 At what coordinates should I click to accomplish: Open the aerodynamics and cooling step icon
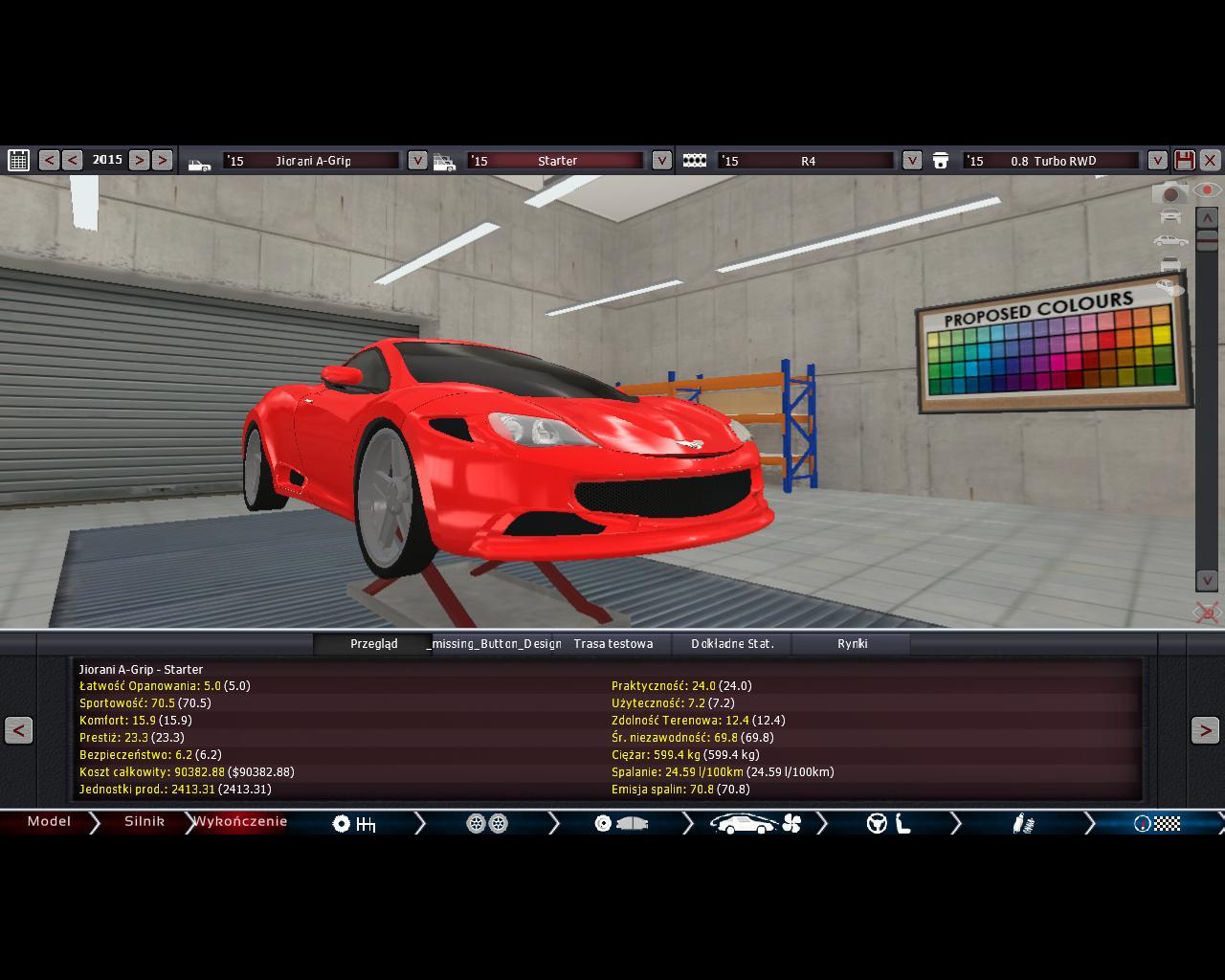coord(755,823)
